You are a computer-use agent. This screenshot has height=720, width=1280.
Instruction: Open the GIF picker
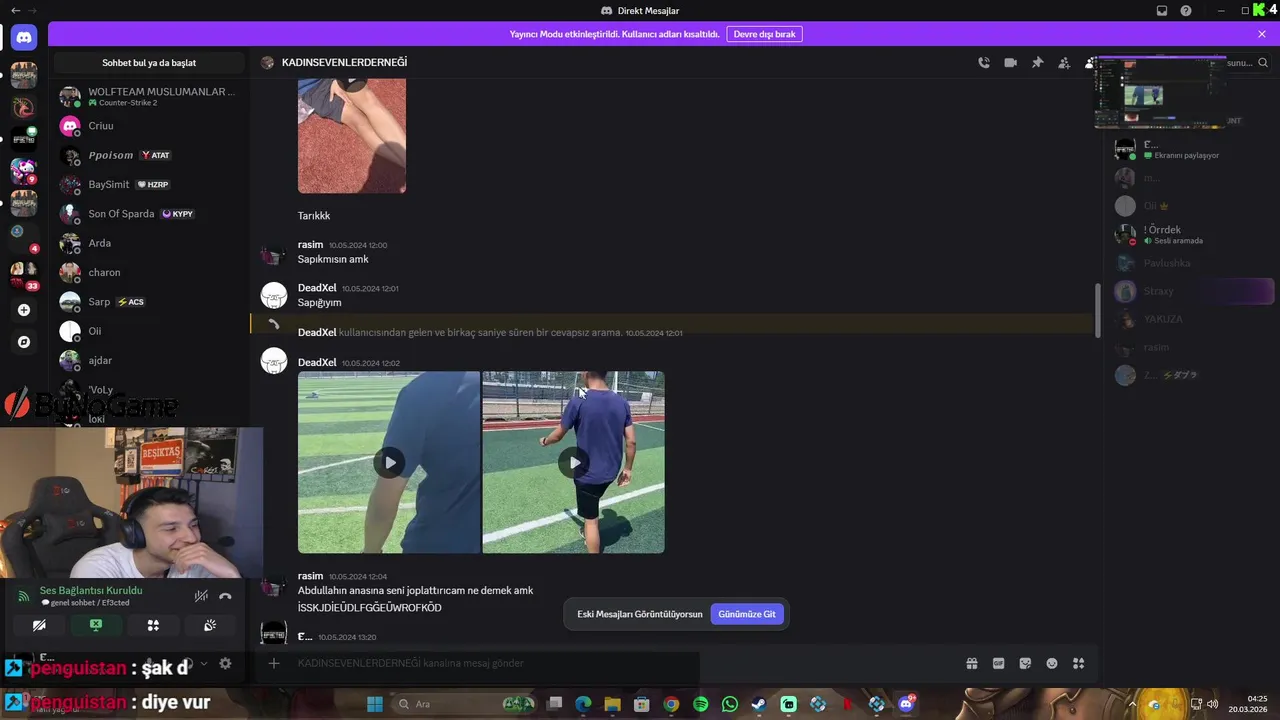pyautogui.click(x=998, y=663)
